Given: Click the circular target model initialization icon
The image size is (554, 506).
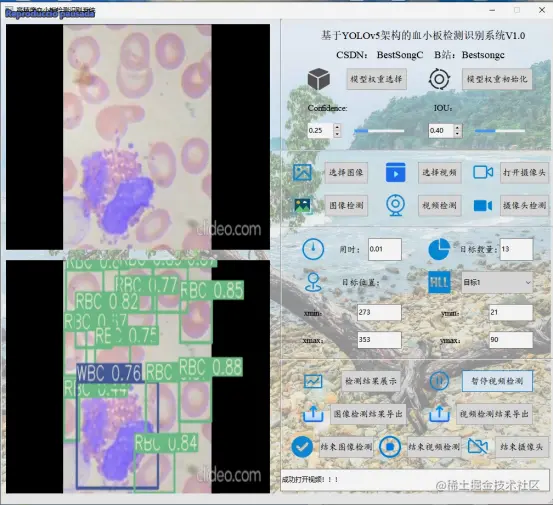Looking at the screenshot, I should [439, 79].
